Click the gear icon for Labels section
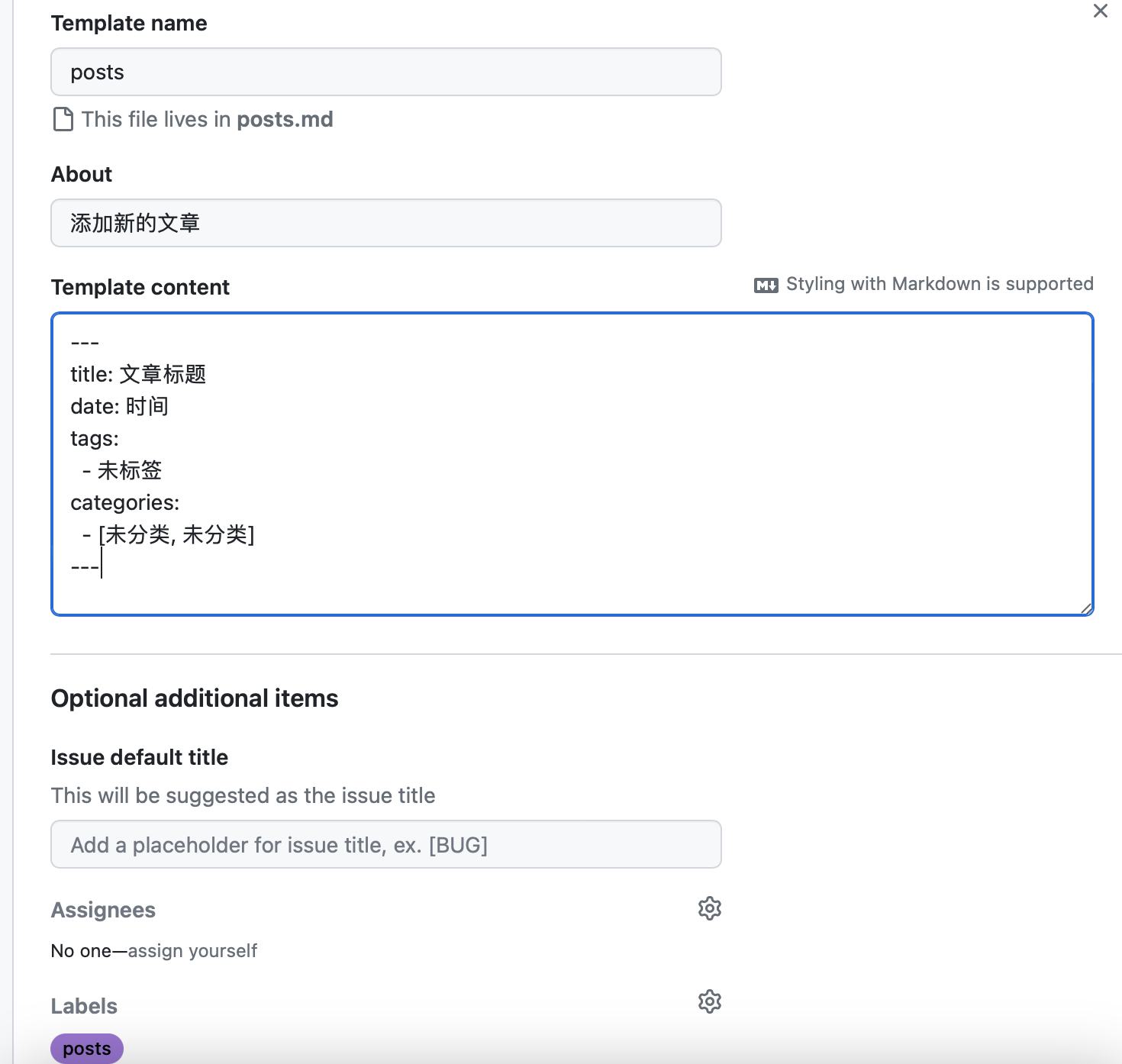Screen dimensions: 1122x1064 [x=709, y=1001]
